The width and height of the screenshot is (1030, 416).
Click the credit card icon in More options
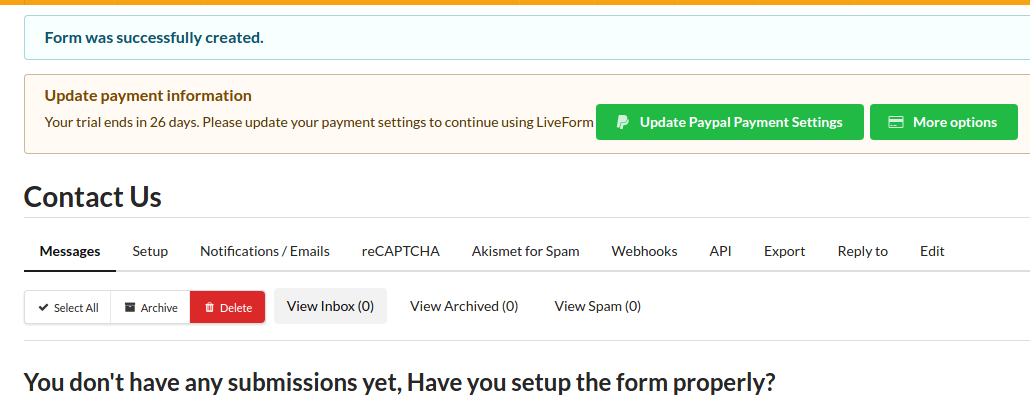896,122
